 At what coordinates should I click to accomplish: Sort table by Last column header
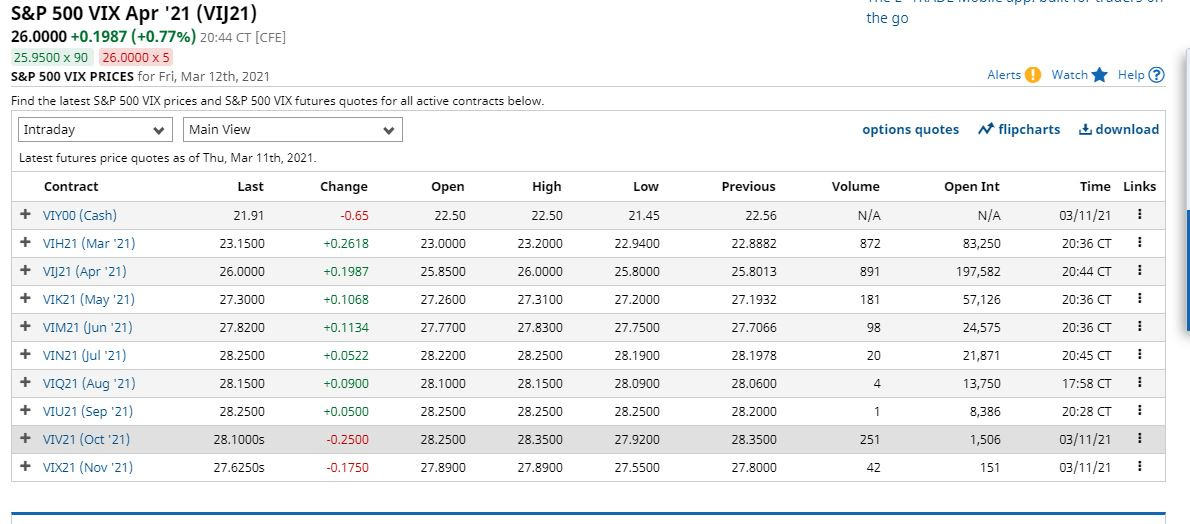pos(250,187)
